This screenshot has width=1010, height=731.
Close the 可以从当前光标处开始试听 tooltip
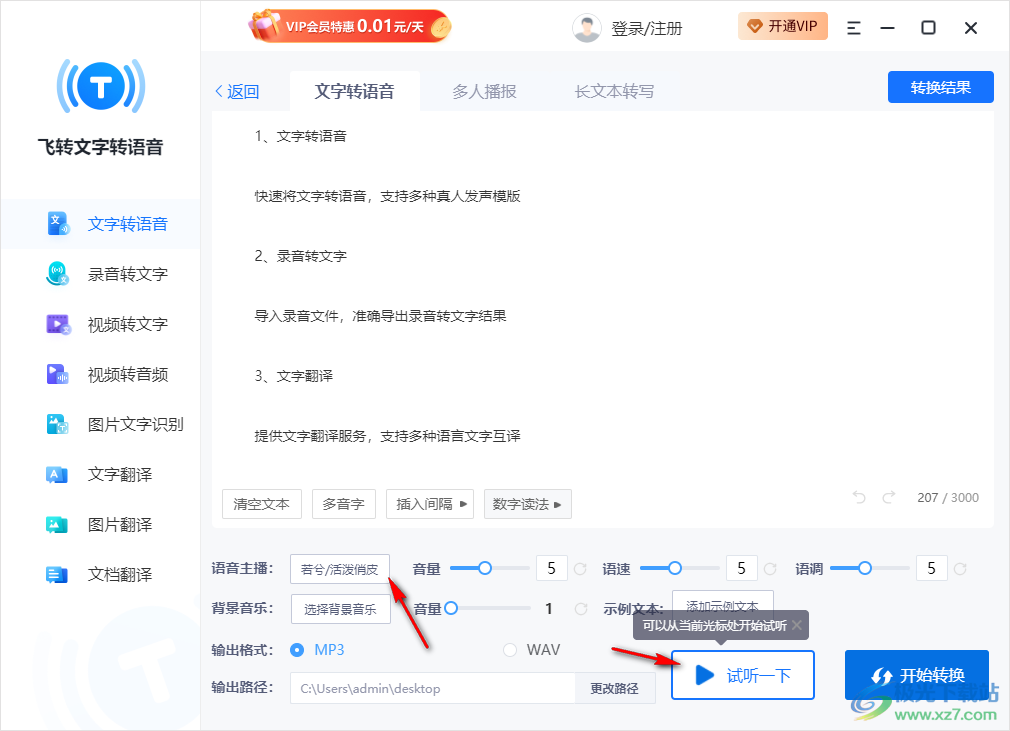797,625
